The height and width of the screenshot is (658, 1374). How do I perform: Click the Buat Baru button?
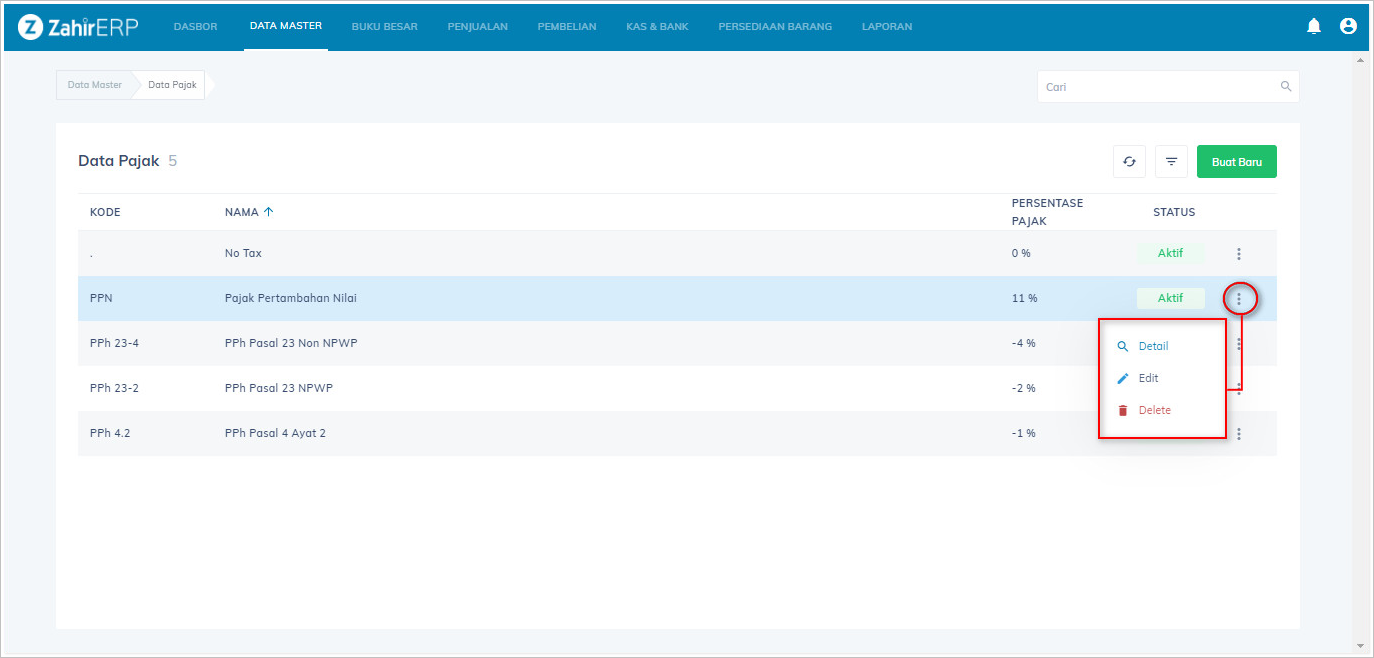coord(1236,162)
